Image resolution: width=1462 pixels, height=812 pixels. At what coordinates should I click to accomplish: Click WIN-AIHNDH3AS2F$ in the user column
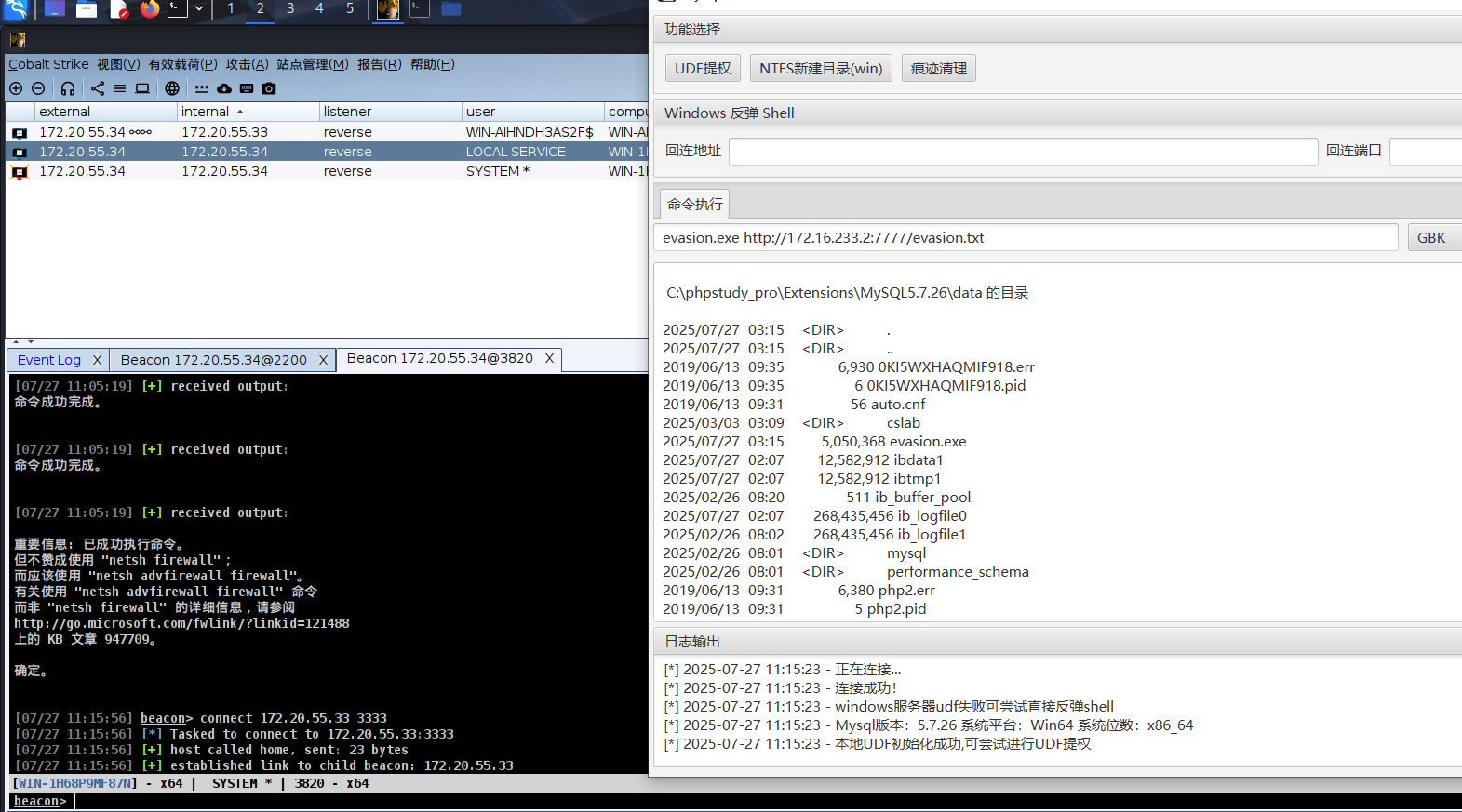coord(530,132)
